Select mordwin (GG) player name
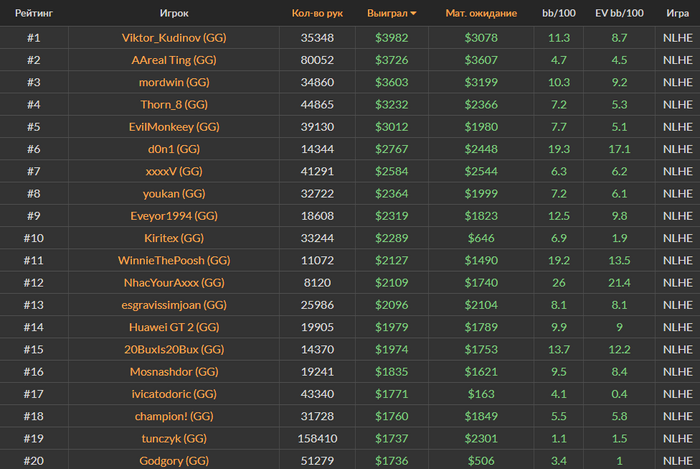The width and height of the screenshot is (700, 469). (174, 82)
